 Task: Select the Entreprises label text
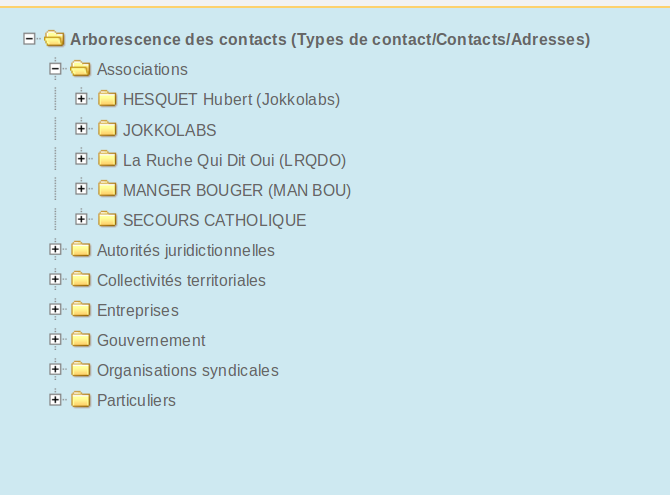click(138, 311)
